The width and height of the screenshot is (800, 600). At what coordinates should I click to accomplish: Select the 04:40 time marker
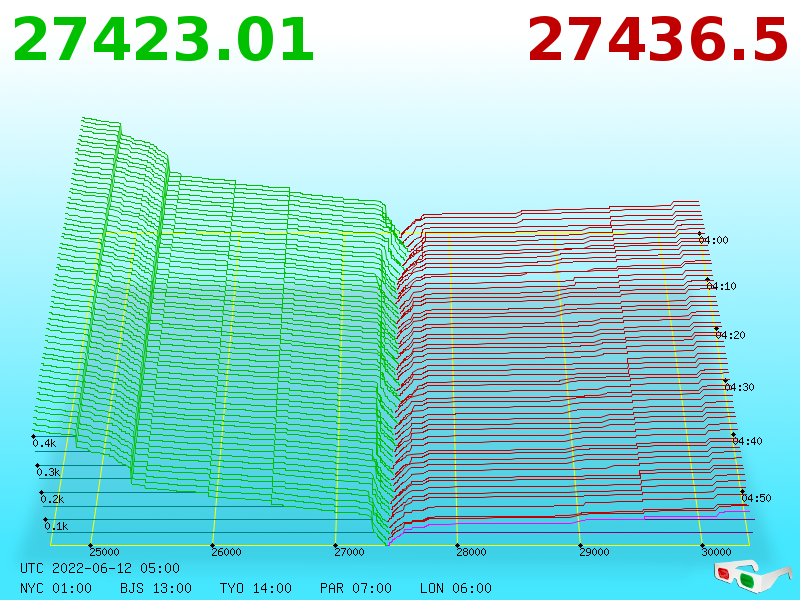pos(747,441)
